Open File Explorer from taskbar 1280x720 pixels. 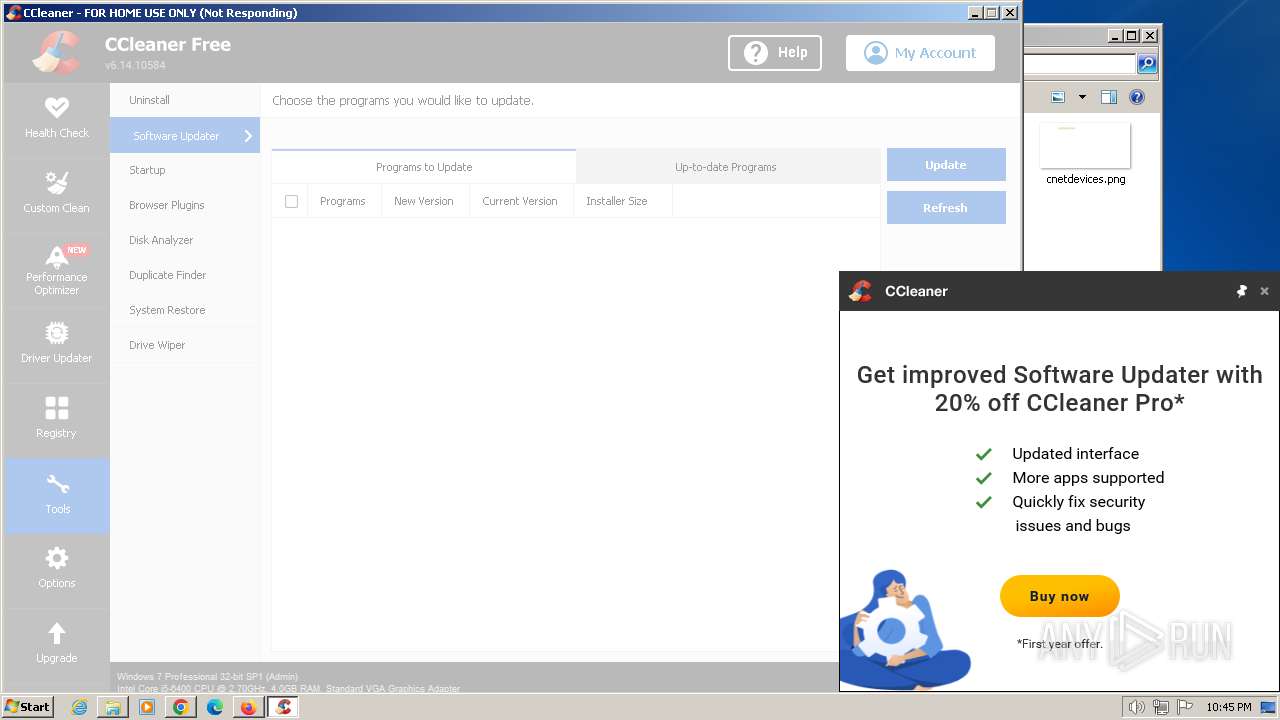[x=113, y=707]
